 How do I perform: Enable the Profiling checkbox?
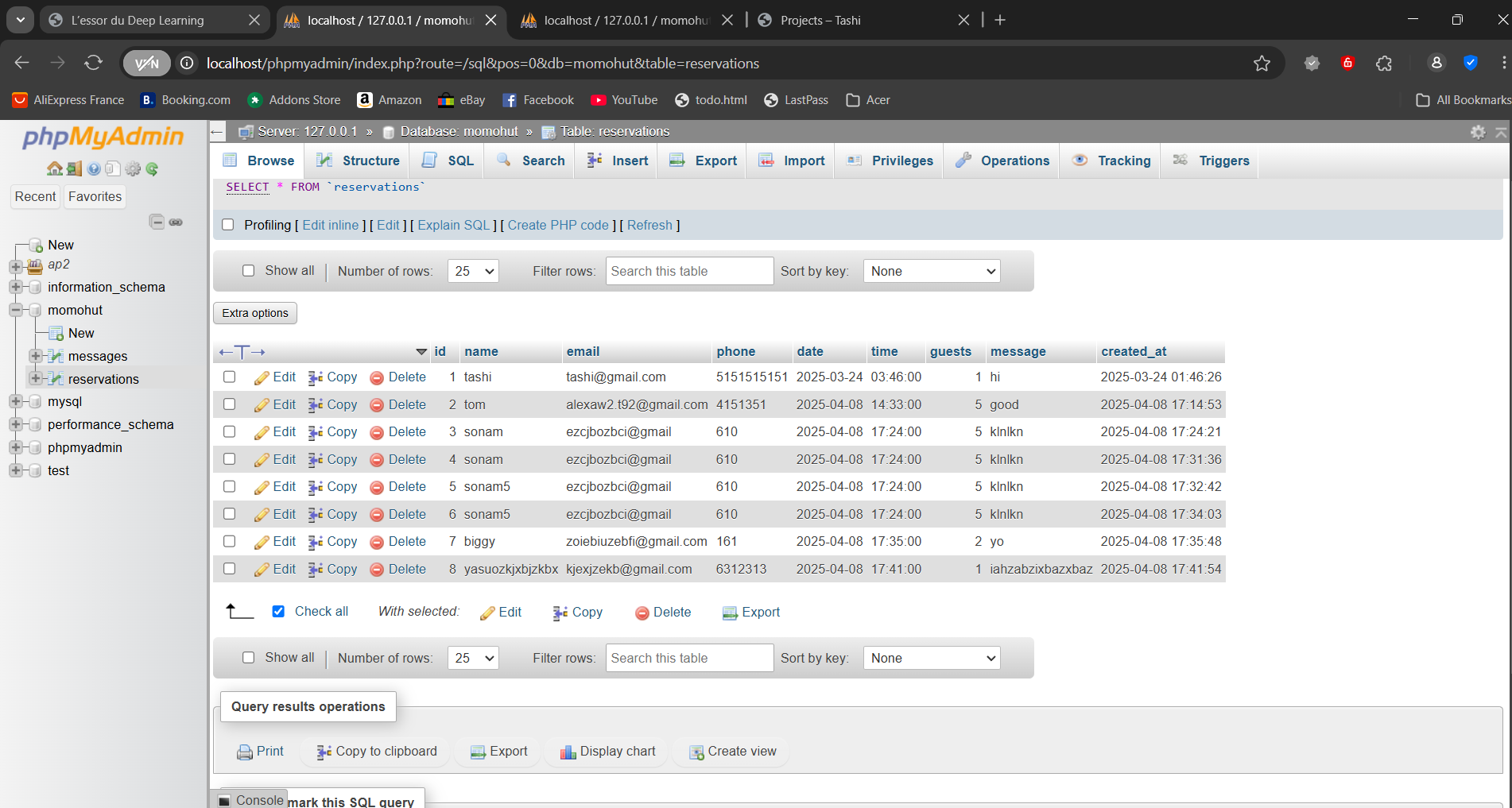coord(228,225)
